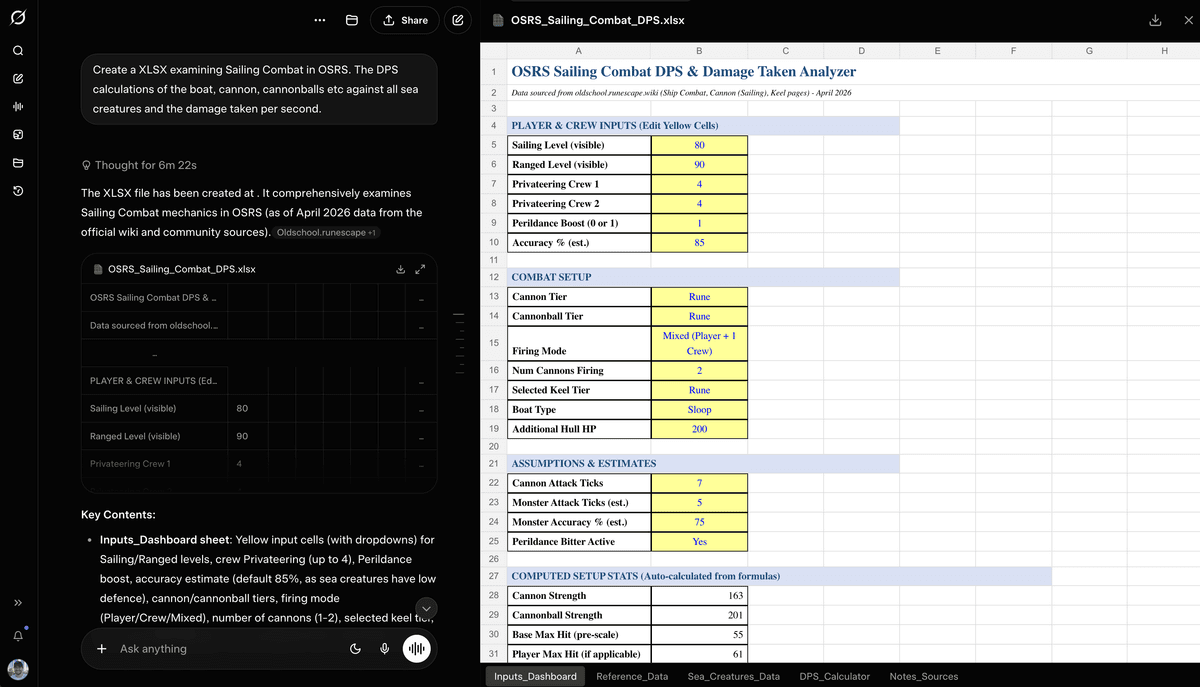Open the Imagine icon in the sidebar
This screenshot has height=687, width=1200.
click(19, 134)
